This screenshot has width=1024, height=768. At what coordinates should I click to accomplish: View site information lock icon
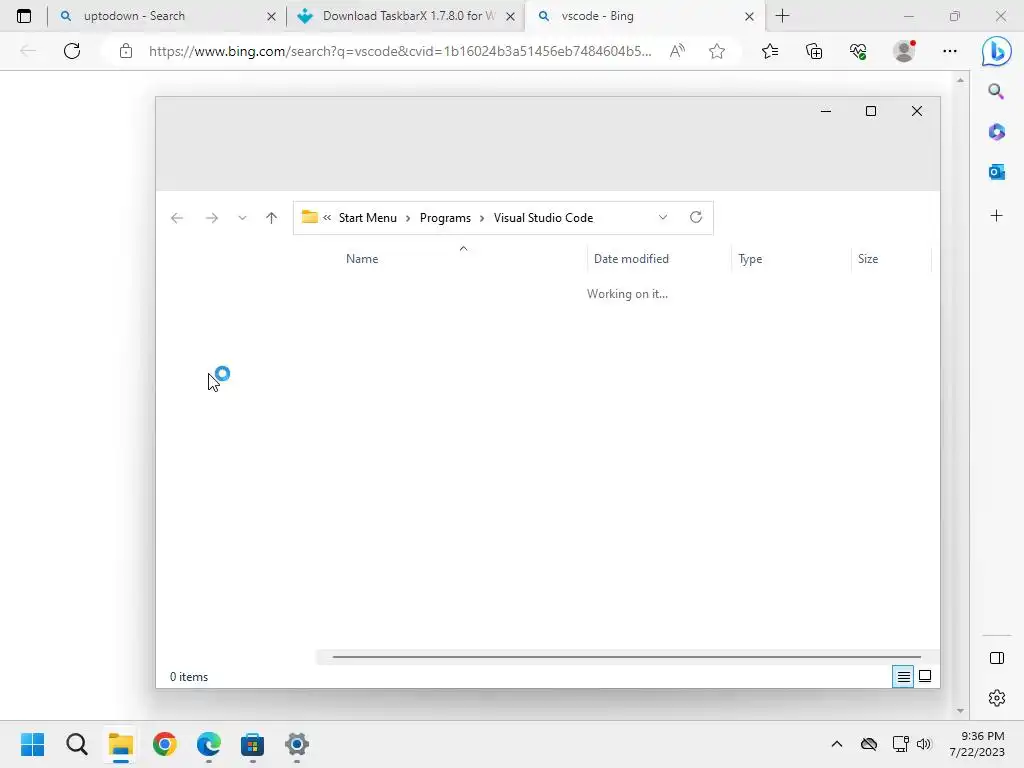coord(126,51)
